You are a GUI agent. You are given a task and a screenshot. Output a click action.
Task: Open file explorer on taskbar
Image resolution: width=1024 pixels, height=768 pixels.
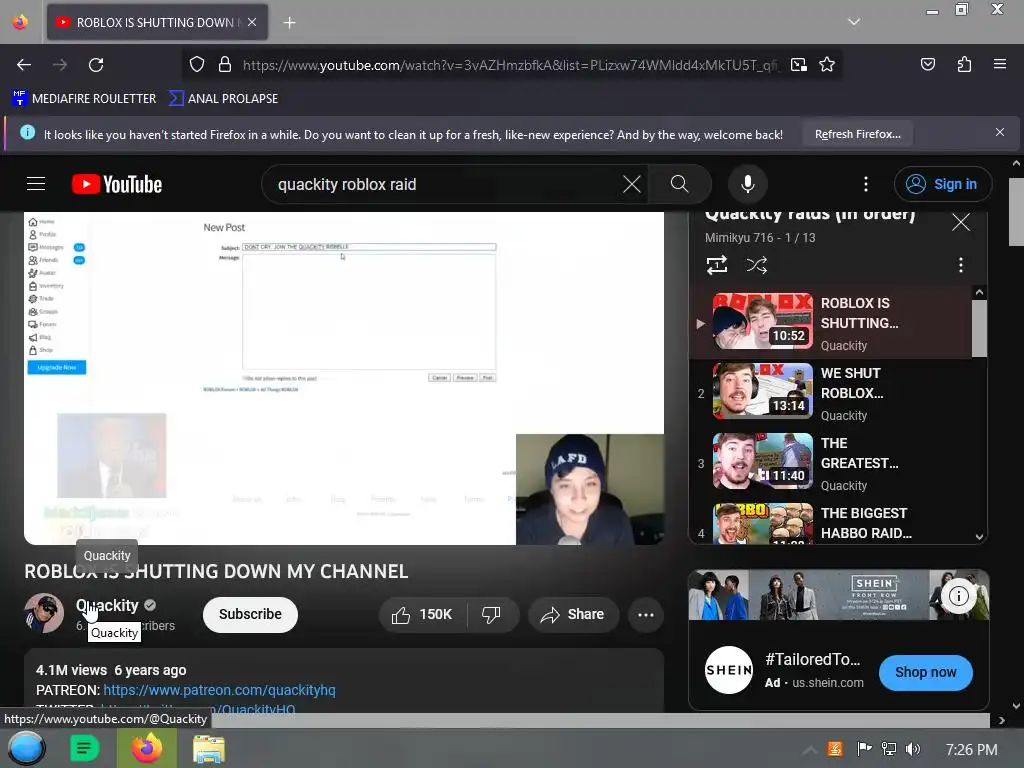tap(209, 748)
